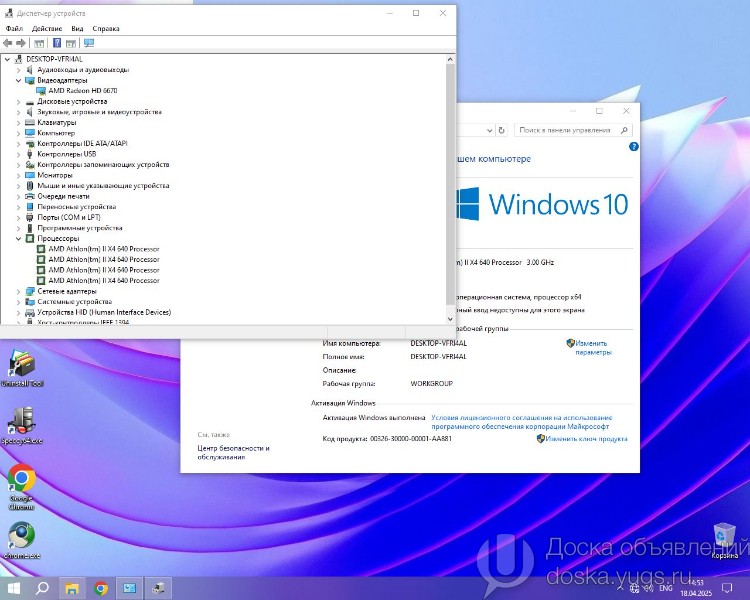
Task: Collapse the Видеоадаптеры category
Action: point(18,80)
